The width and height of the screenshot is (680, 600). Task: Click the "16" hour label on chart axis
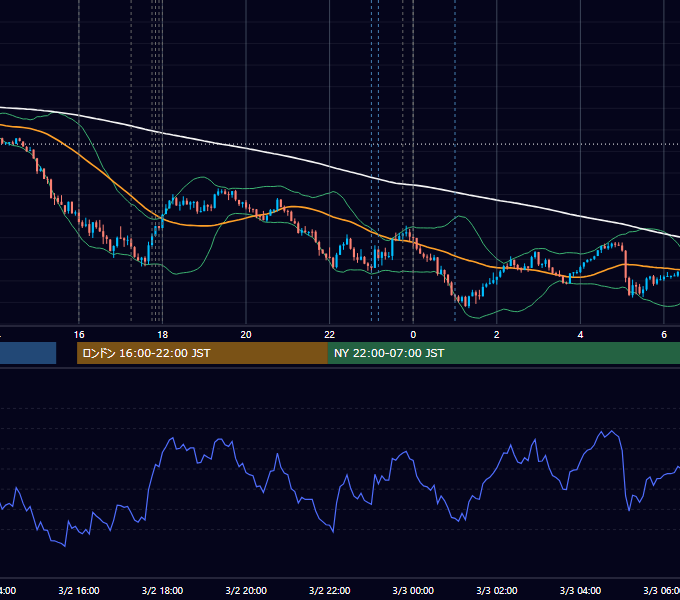79,335
